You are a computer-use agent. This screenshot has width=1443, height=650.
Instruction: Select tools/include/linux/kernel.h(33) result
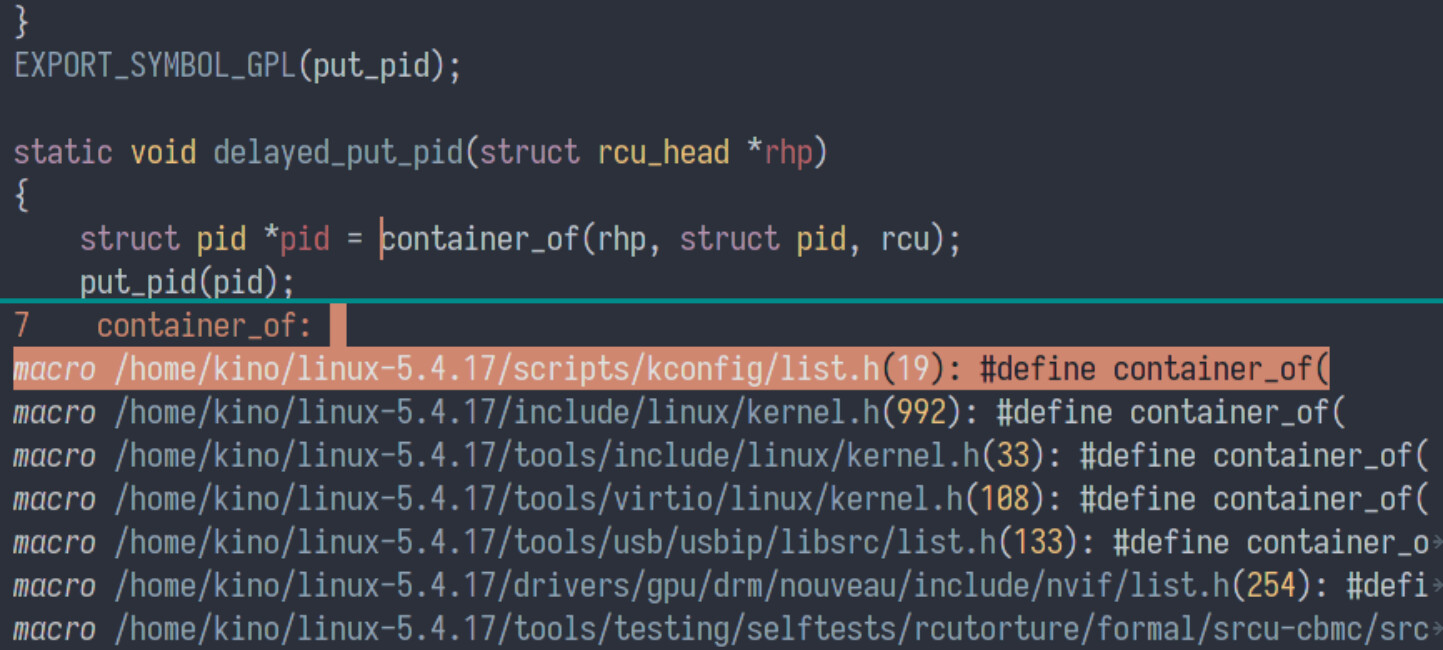[721, 456]
